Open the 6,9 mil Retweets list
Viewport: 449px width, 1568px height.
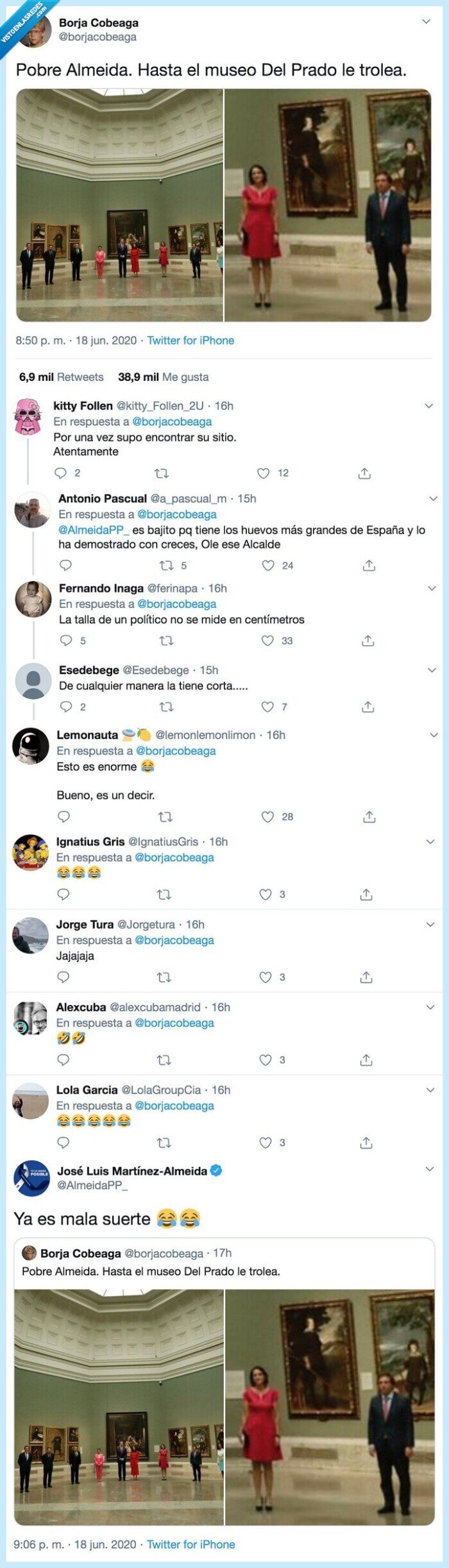[61, 377]
